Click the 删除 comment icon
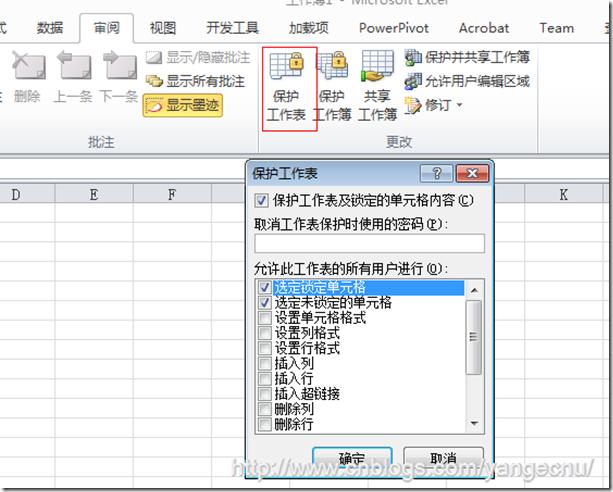Viewport: 613px width, 492px height. tap(28, 78)
